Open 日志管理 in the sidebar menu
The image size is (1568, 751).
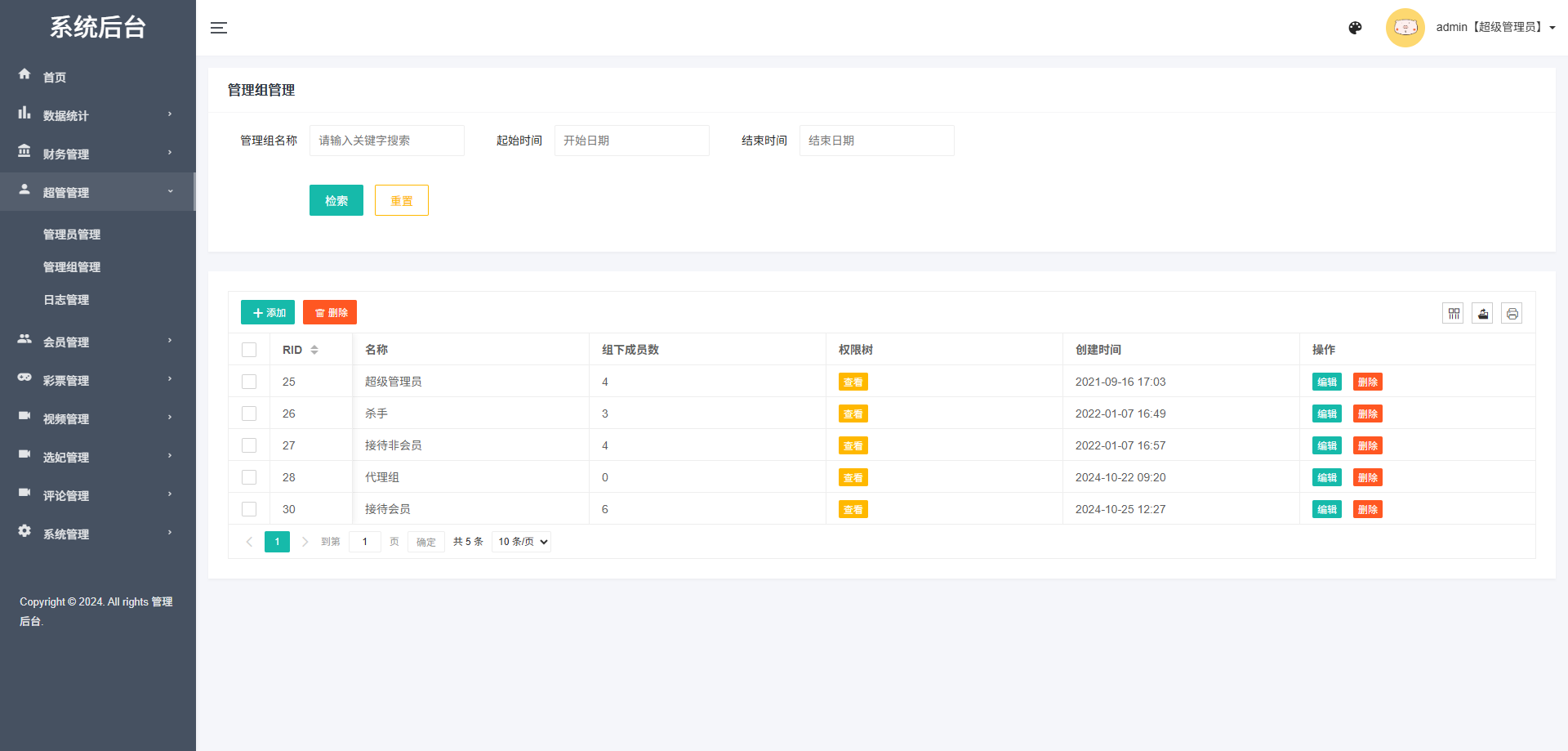click(66, 300)
